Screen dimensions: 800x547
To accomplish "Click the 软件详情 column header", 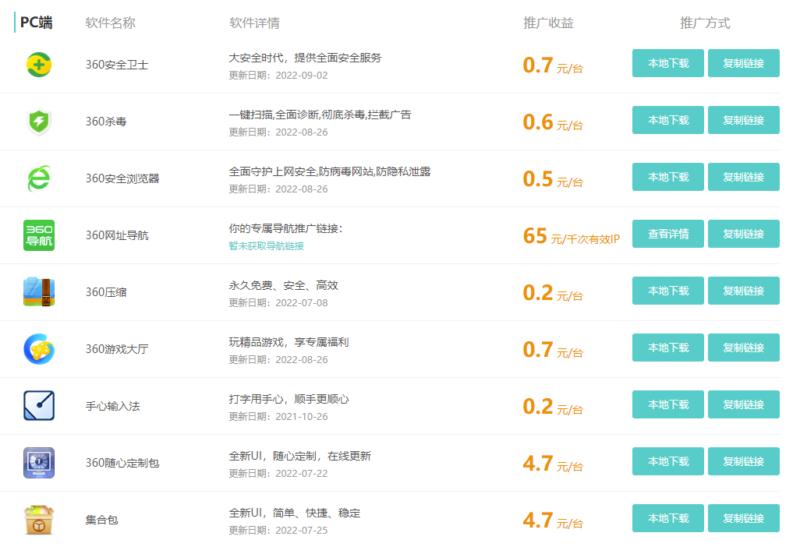I will tap(255, 23).
